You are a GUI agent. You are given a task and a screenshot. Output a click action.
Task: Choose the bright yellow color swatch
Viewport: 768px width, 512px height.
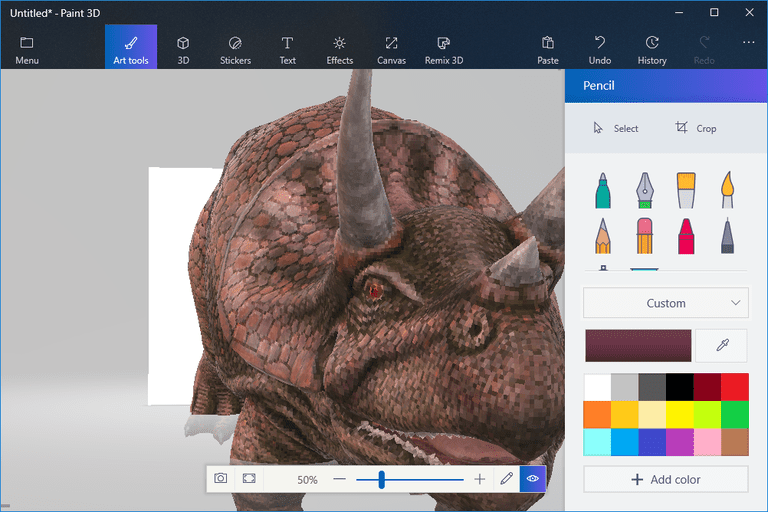(x=680, y=414)
